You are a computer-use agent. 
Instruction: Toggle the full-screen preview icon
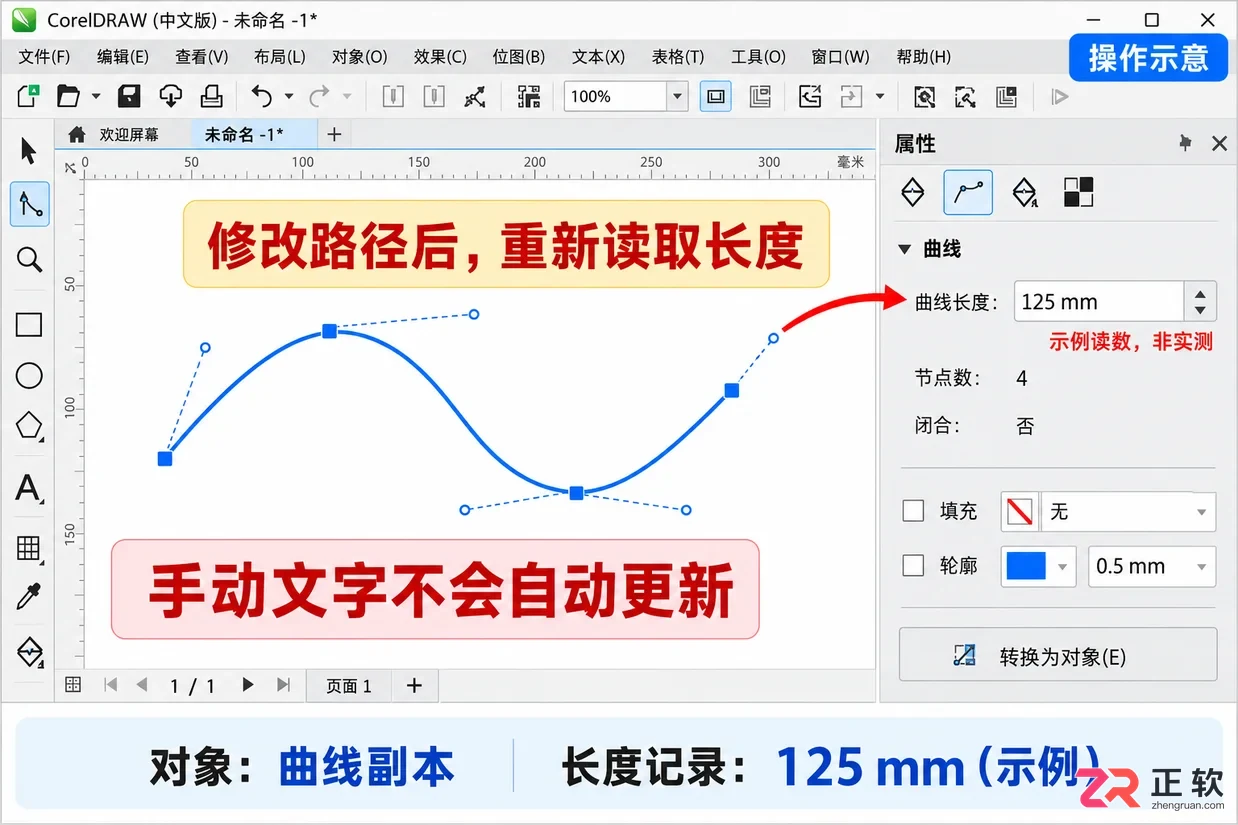pyautogui.click(x=715, y=97)
